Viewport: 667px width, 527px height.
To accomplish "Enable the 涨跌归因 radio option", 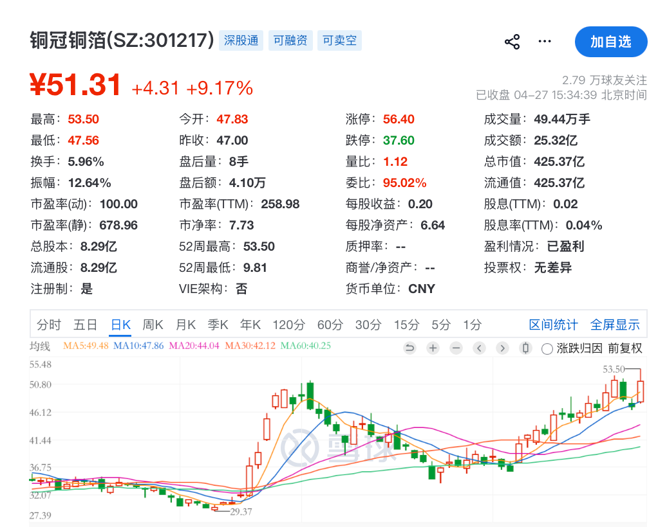I will [x=546, y=348].
